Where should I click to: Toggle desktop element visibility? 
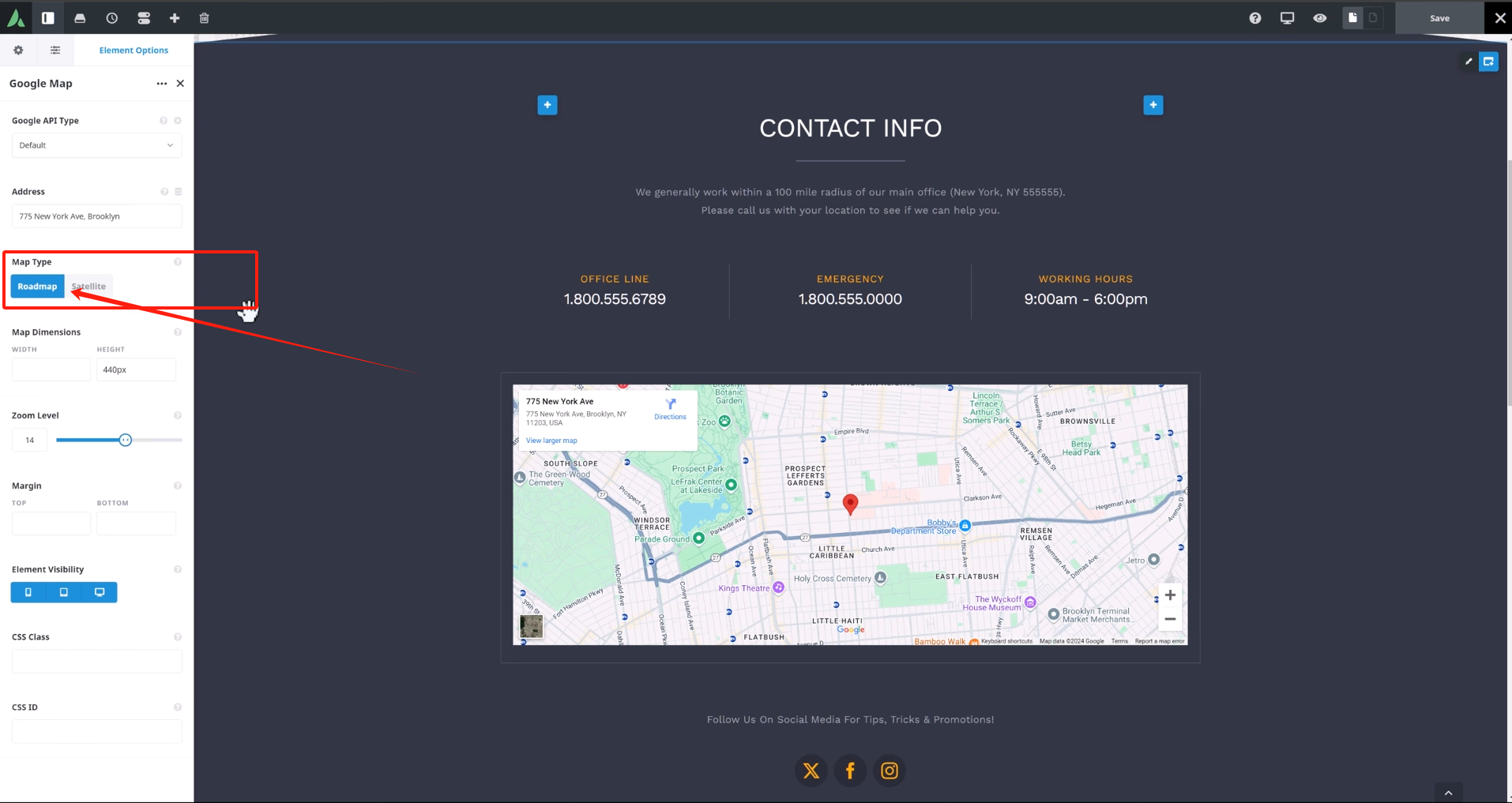100,592
